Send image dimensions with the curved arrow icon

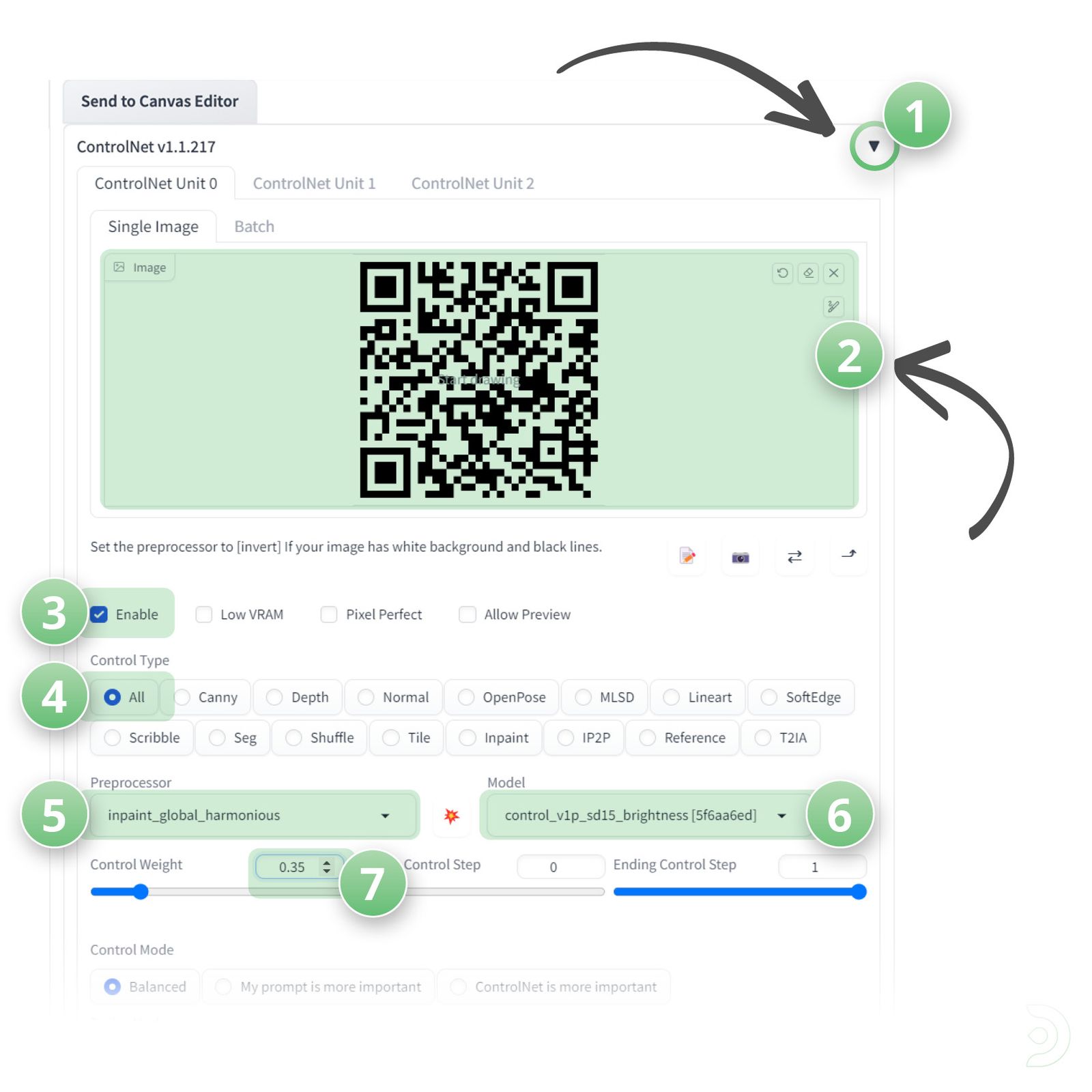pyautogui.click(x=848, y=556)
